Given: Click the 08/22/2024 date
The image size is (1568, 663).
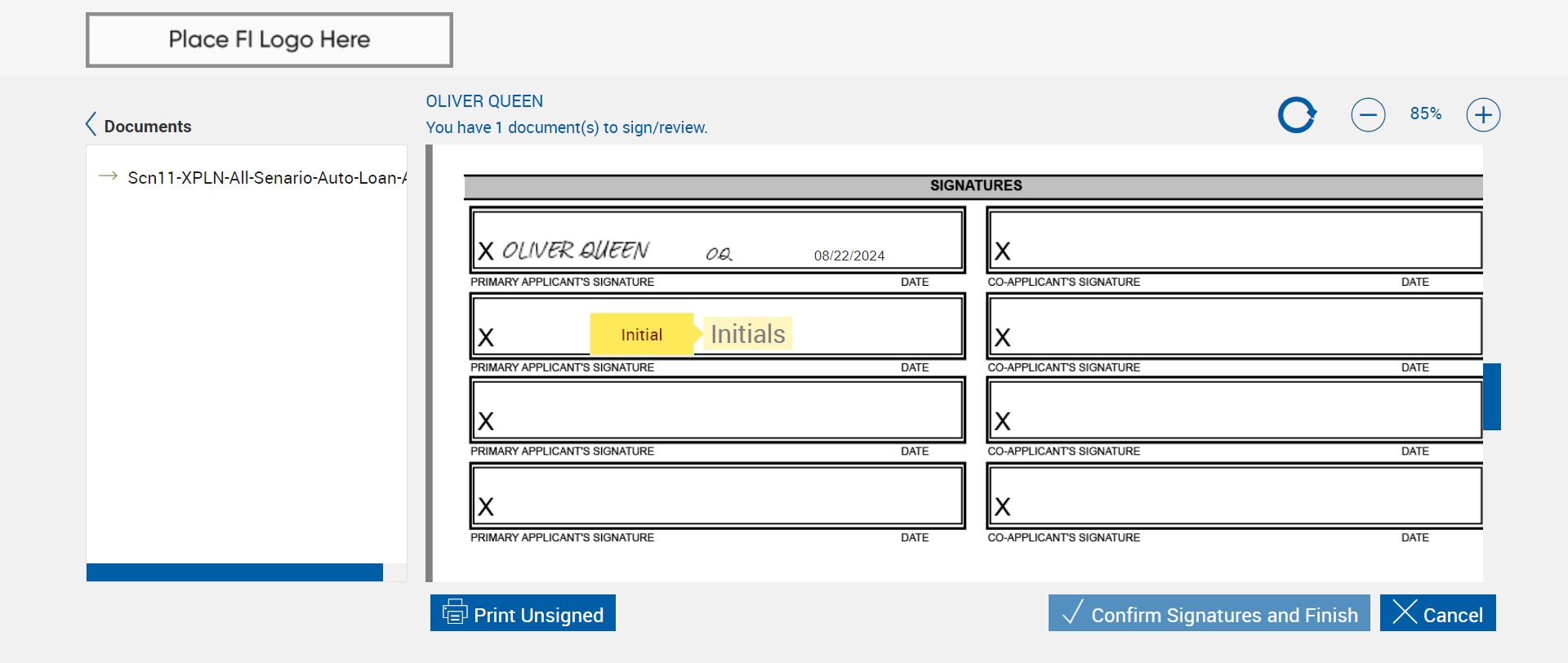Looking at the screenshot, I should [x=849, y=256].
